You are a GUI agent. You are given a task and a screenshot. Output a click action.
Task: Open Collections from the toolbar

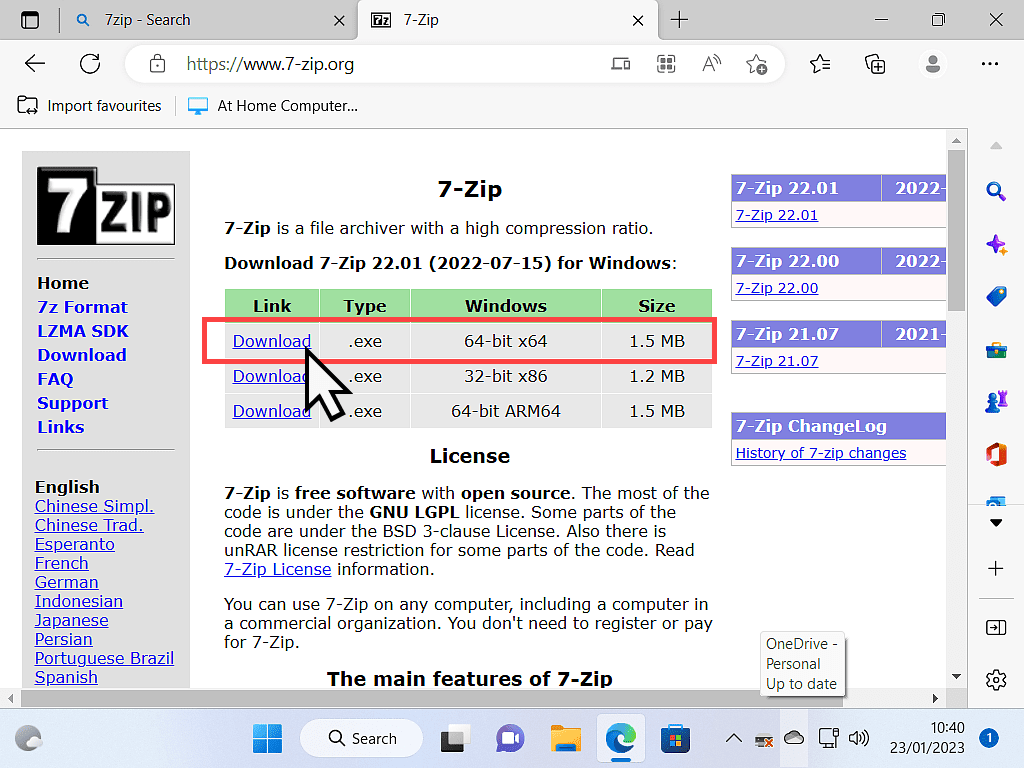coord(875,64)
